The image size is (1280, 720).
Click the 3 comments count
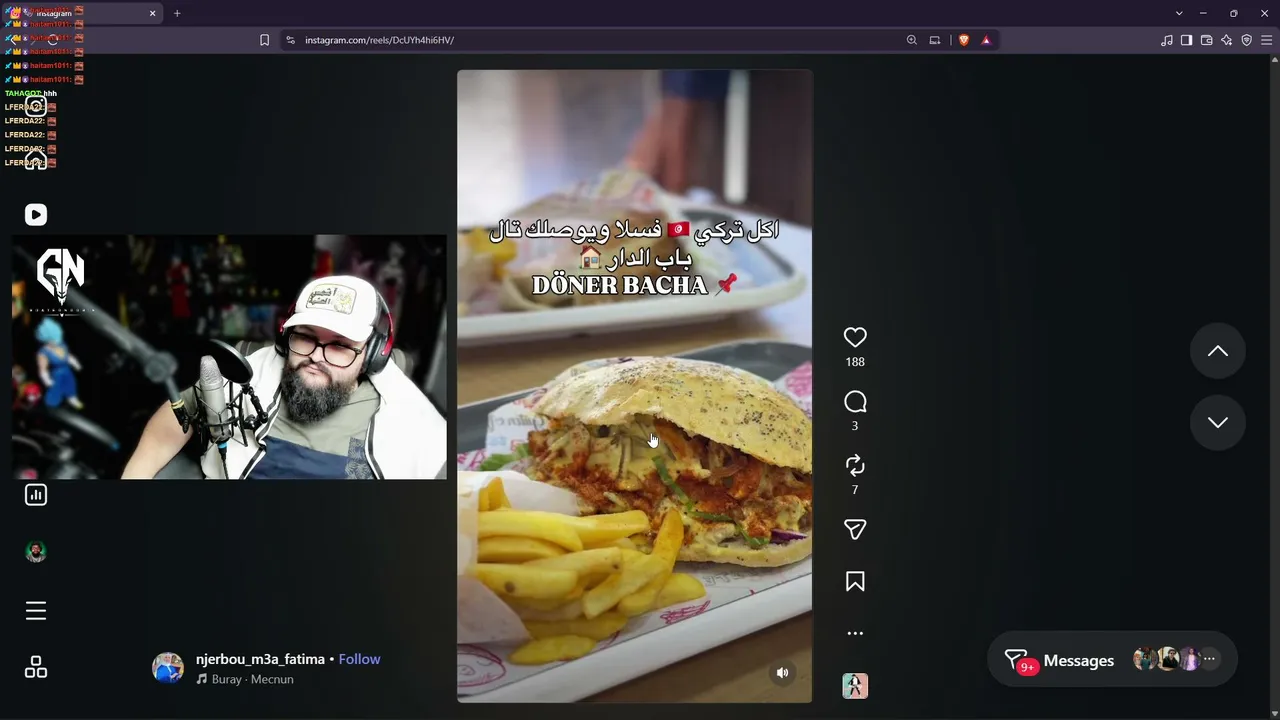click(x=855, y=426)
